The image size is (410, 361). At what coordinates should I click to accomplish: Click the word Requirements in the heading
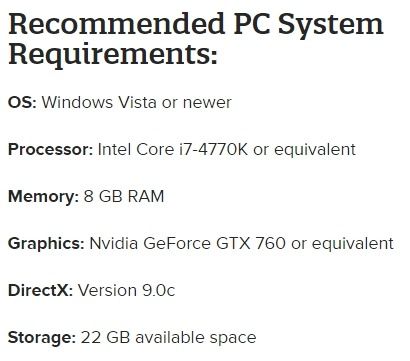coord(113,55)
